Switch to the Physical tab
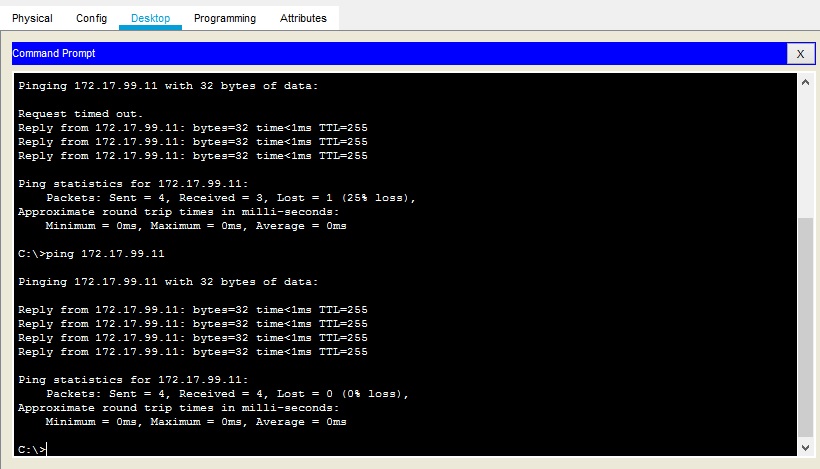 (x=32, y=18)
